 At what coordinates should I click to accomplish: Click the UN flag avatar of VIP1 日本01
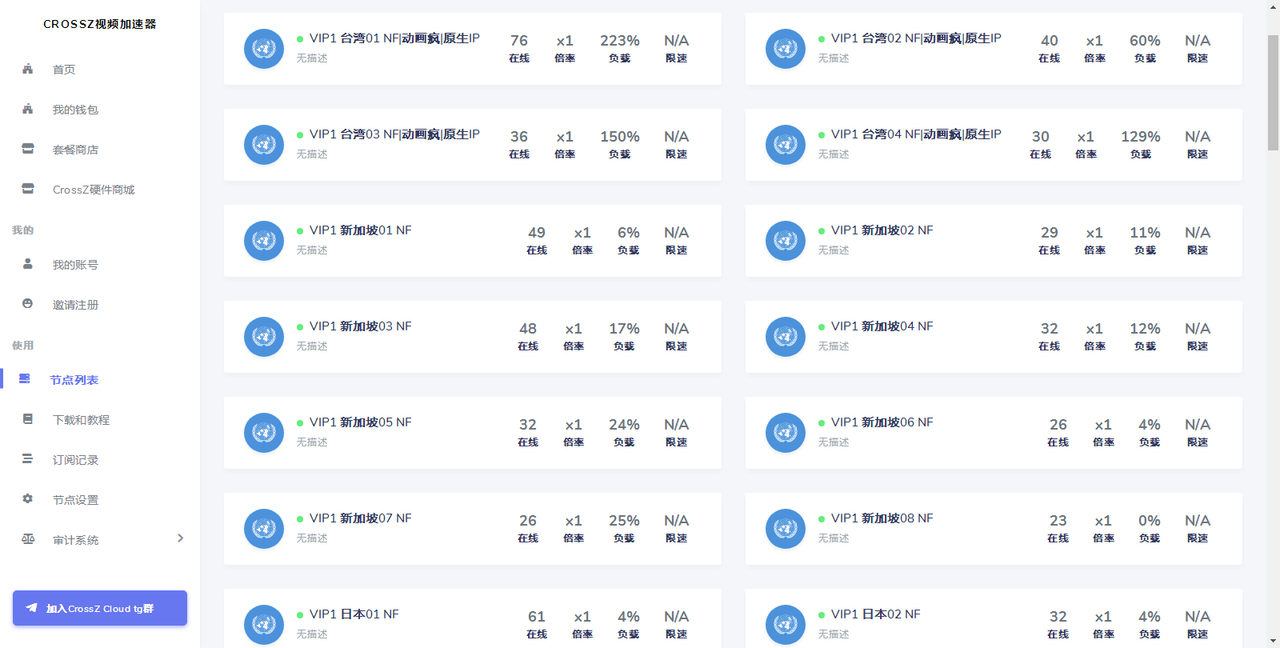264,625
